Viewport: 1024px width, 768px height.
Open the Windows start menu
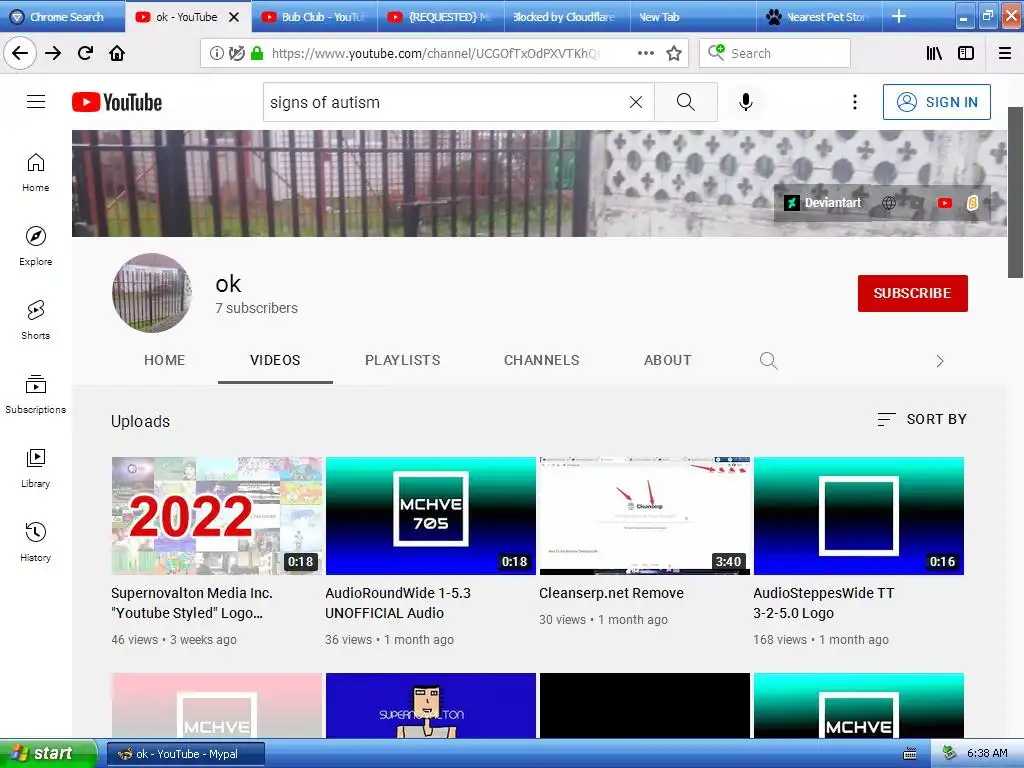pos(47,754)
